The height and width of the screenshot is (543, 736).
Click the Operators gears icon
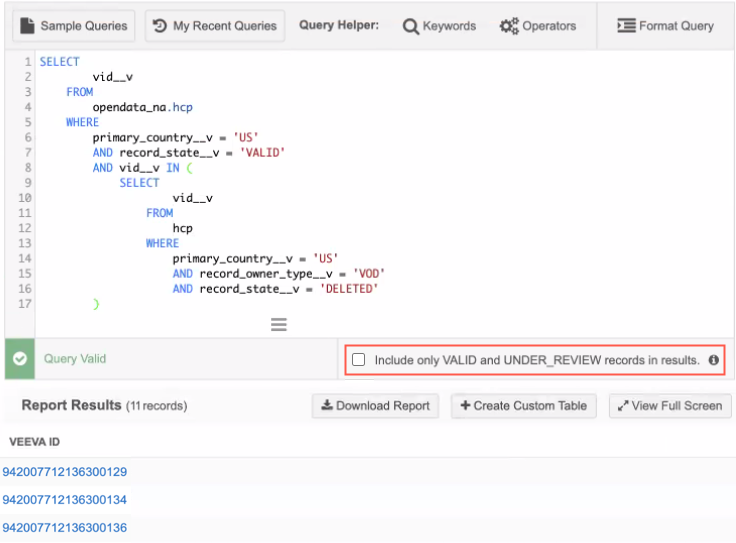(x=509, y=26)
